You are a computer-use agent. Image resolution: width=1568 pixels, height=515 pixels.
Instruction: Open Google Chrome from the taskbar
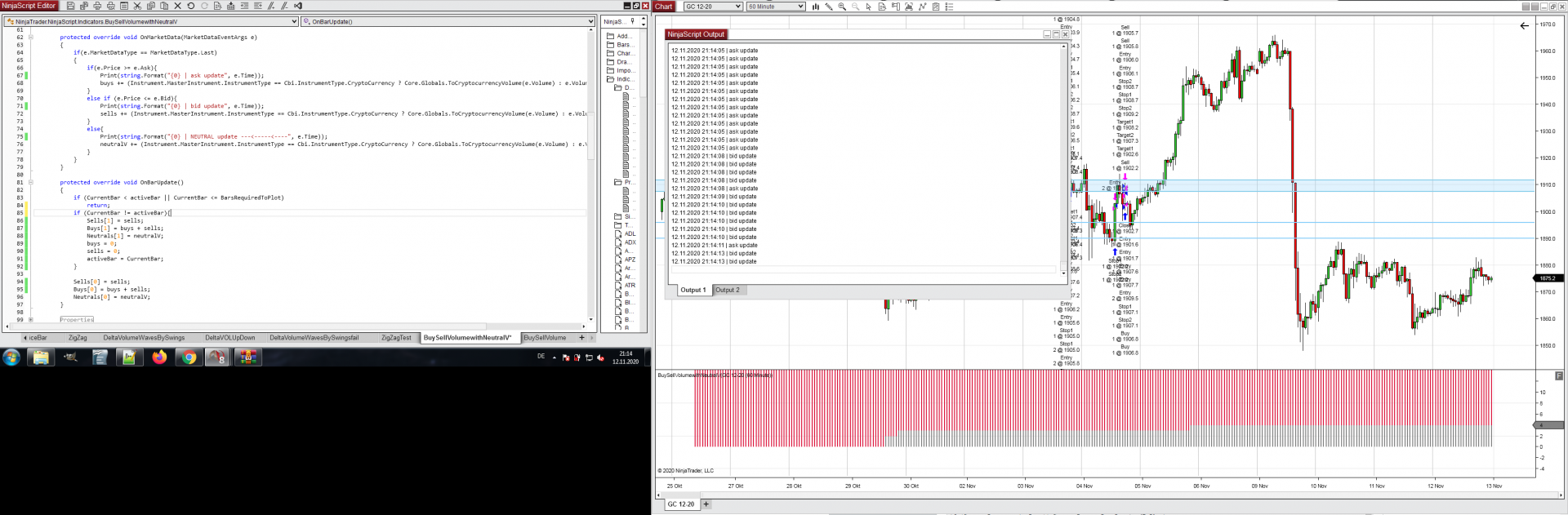(x=189, y=357)
